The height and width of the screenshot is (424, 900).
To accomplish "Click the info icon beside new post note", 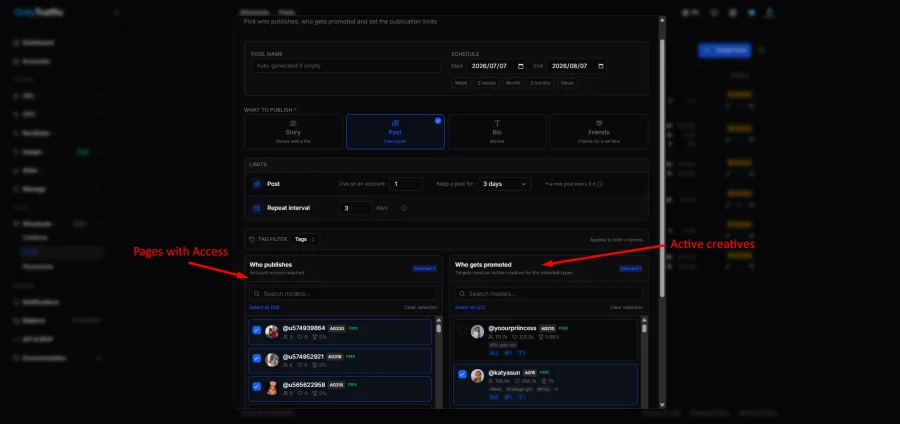I will 600,184.
